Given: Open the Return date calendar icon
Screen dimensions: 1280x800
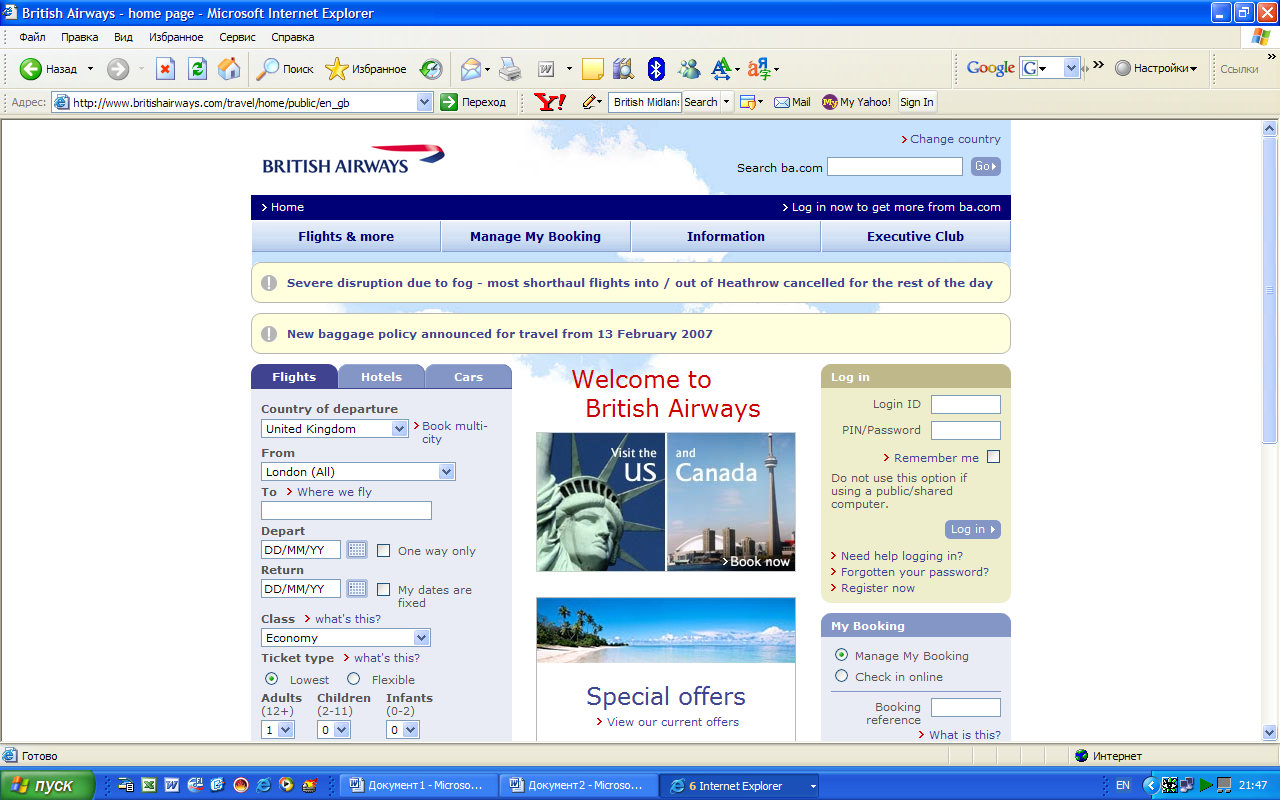Looking at the screenshot, I should [357, 589].
